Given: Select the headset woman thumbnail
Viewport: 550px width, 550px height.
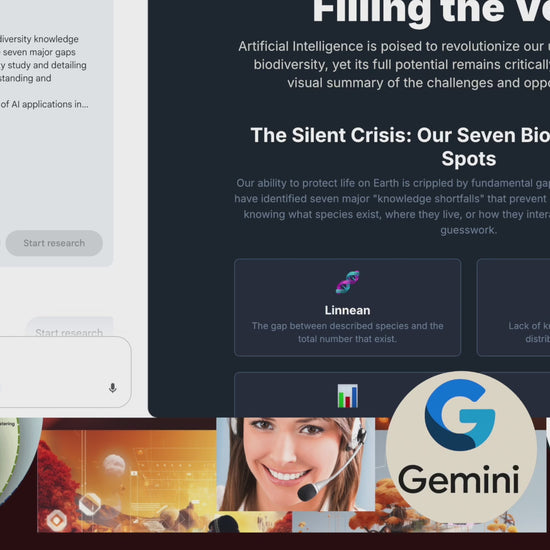Looking at the screenshot, I should tap(295, 464).
